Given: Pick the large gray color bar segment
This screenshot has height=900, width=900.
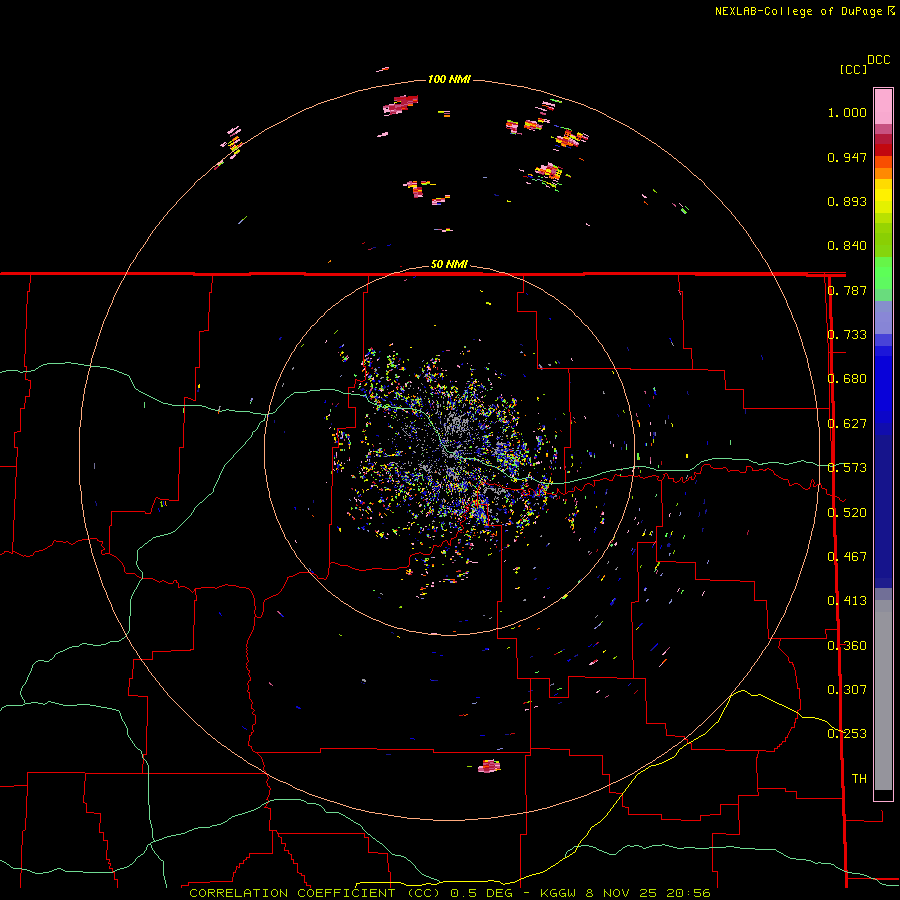Looking at the screenshot, I should [883, 695].
